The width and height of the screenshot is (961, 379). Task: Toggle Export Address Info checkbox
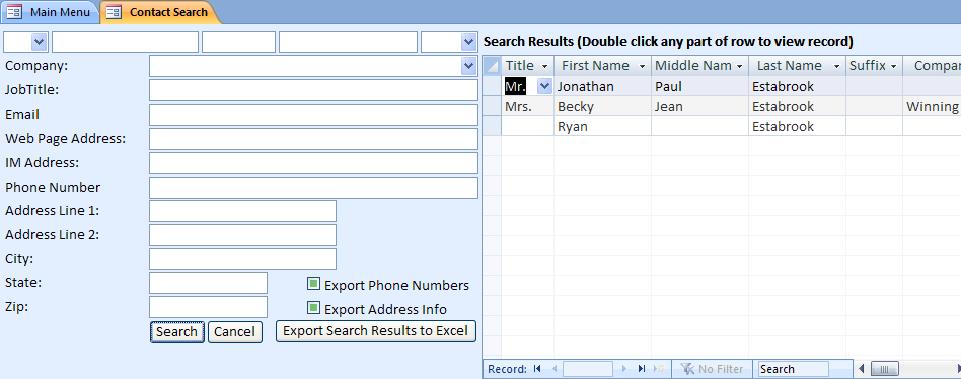pos(313,308)
